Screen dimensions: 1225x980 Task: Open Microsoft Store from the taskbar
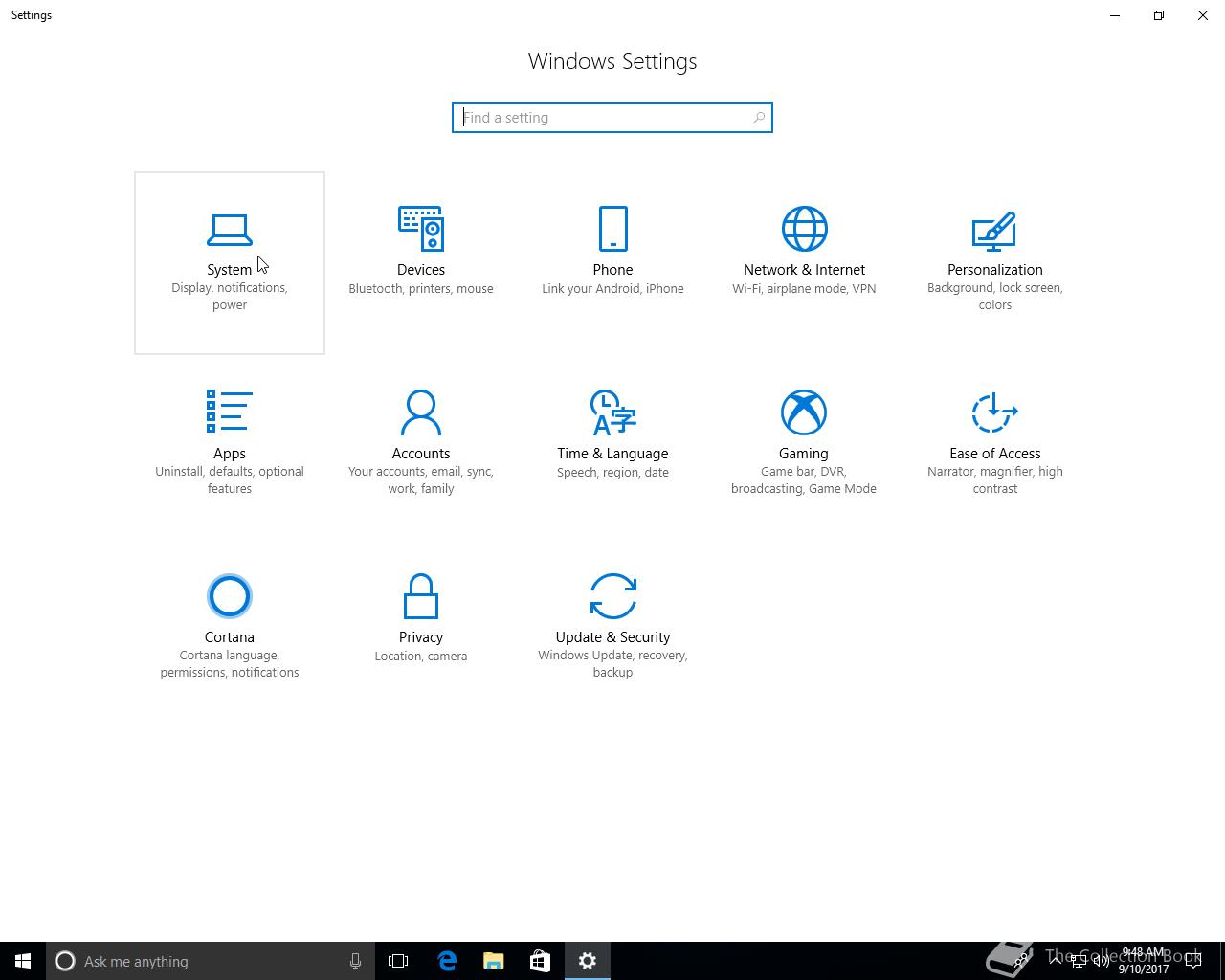tap(541, 961)
